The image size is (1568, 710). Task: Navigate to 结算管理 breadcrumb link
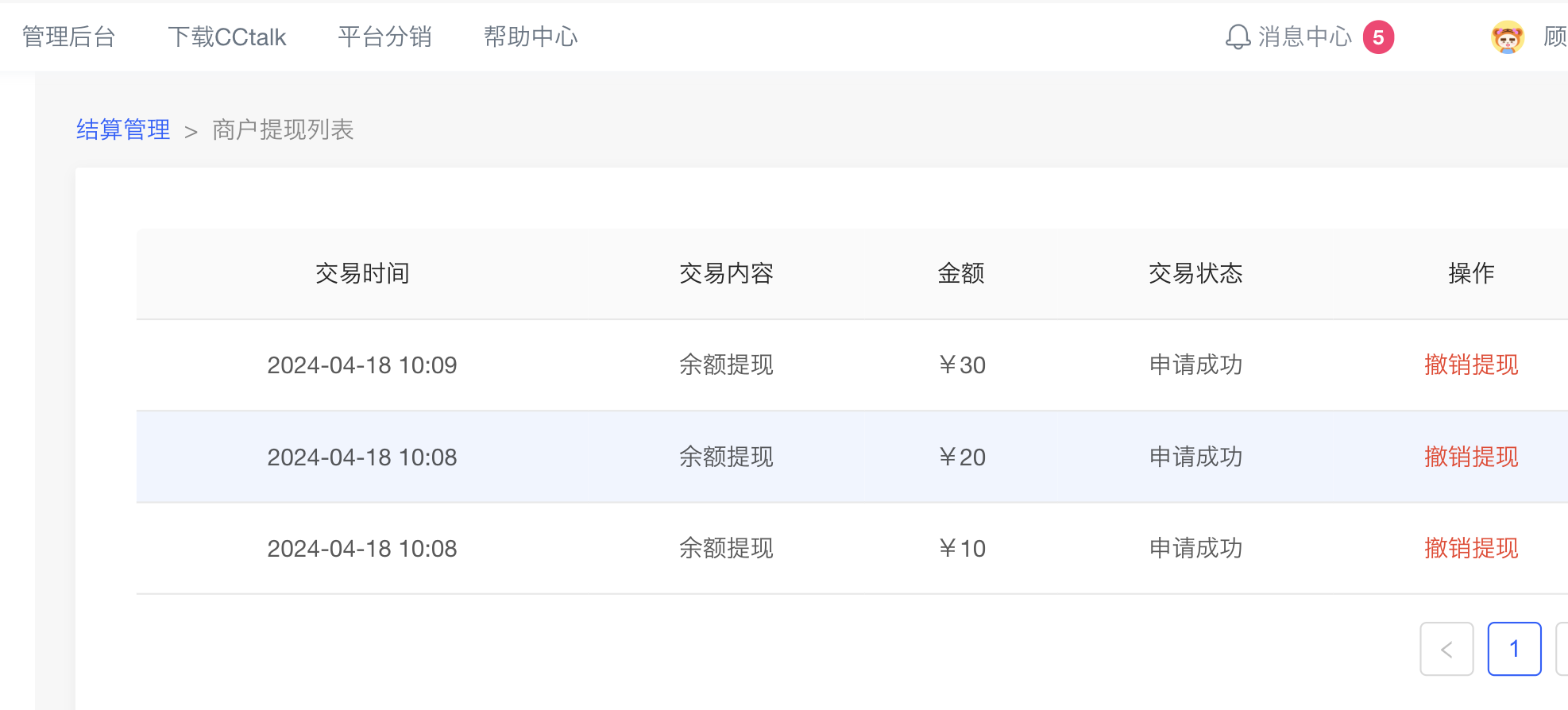(123, 129)
